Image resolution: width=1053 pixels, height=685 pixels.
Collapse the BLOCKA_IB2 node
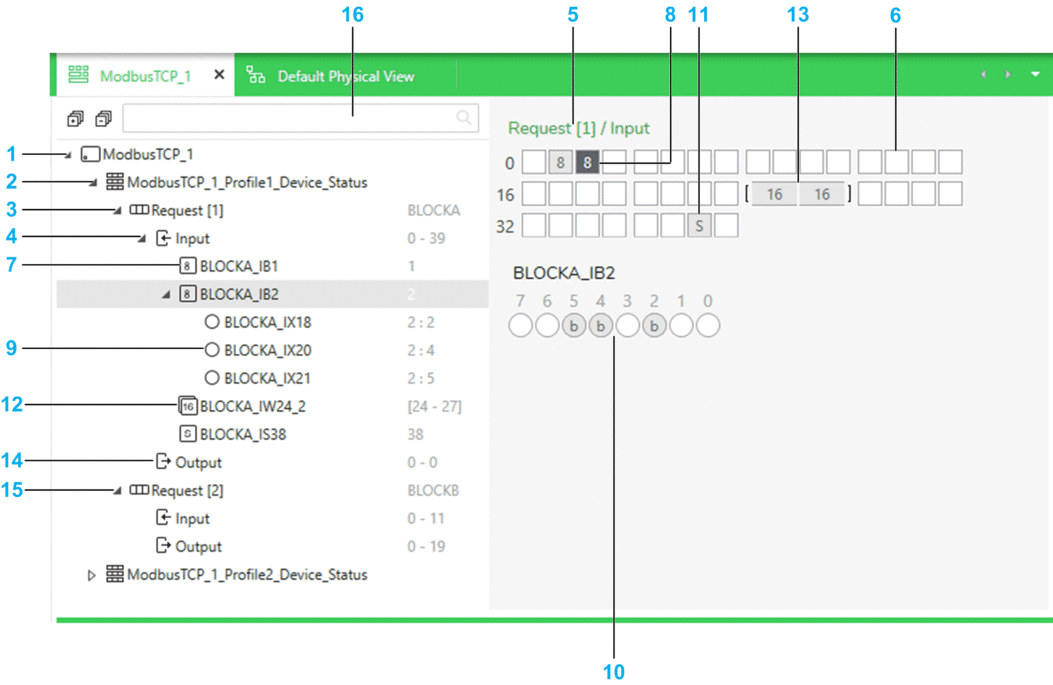[x=166, y=295]
